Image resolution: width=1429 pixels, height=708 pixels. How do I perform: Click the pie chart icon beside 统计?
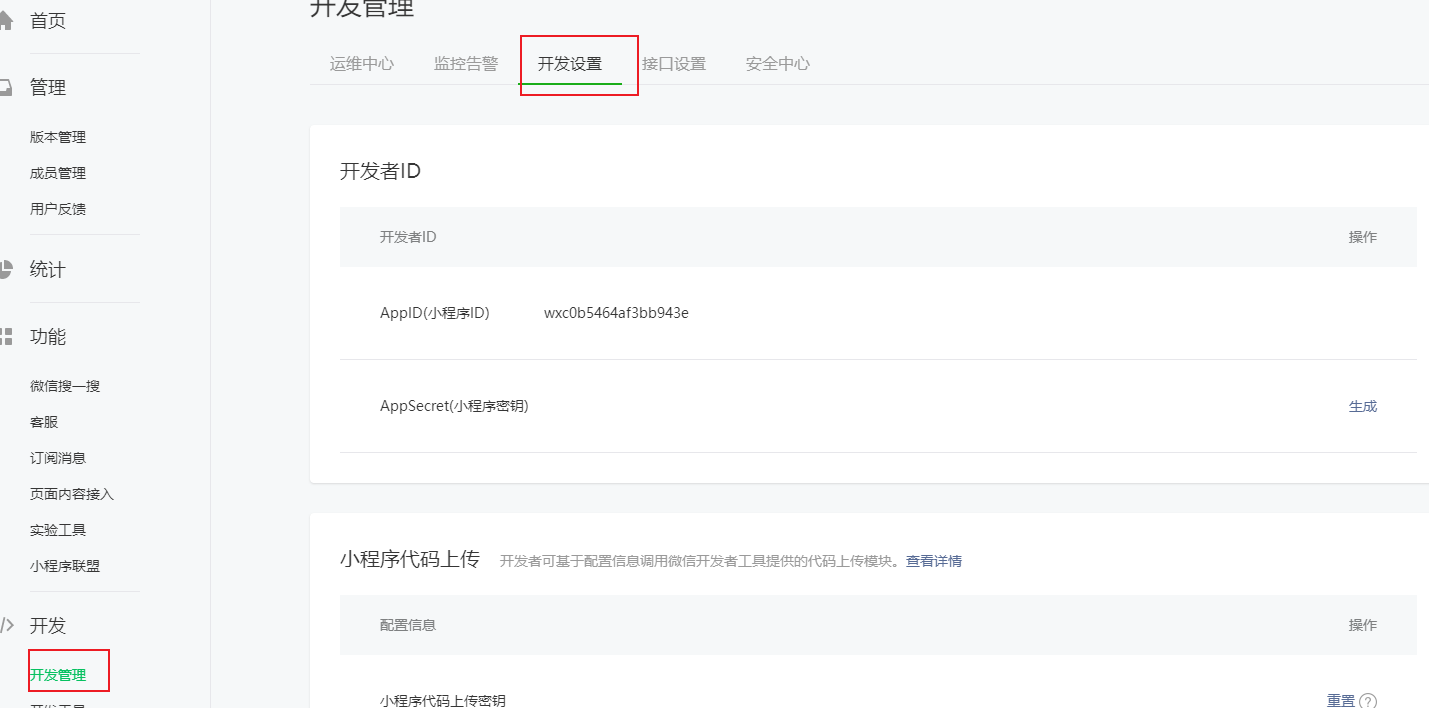coord(6,269)
